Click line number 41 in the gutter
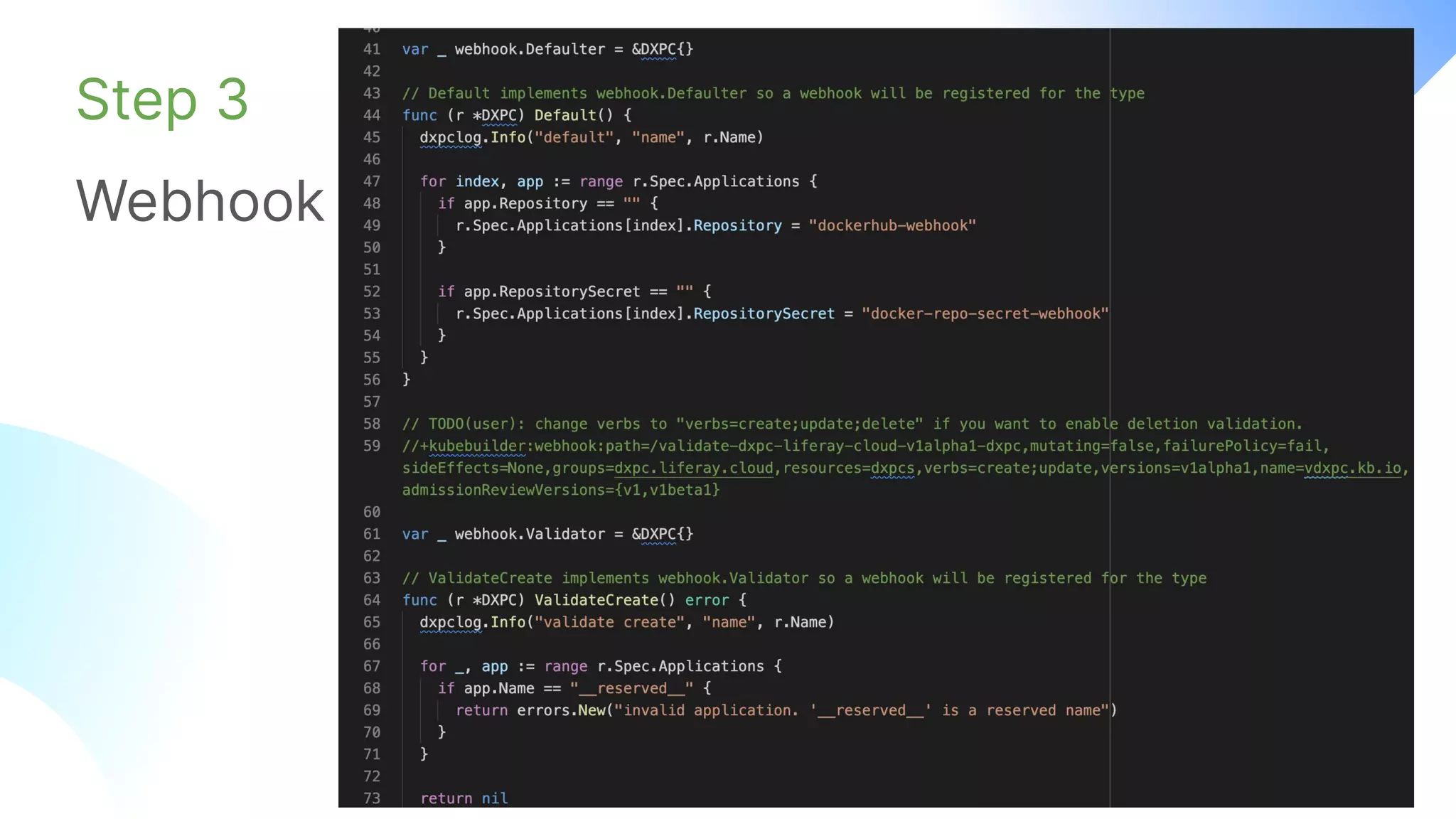This screenshot has height=819, width=1456. point(372,50)
